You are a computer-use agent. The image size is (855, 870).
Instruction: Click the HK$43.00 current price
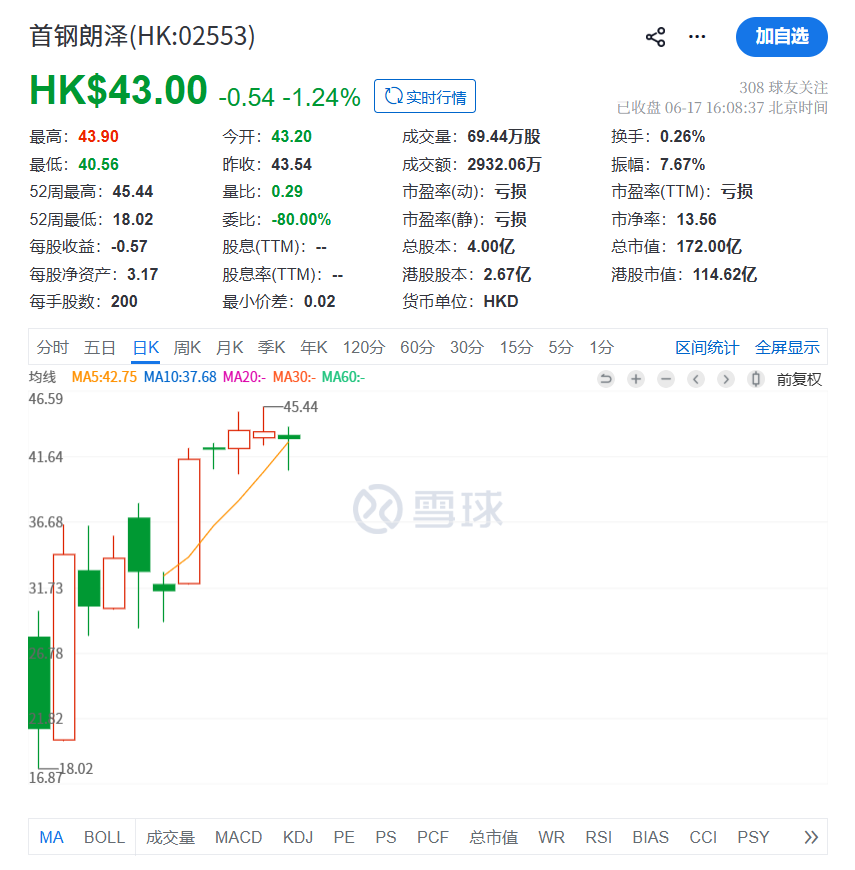(118, 90)
